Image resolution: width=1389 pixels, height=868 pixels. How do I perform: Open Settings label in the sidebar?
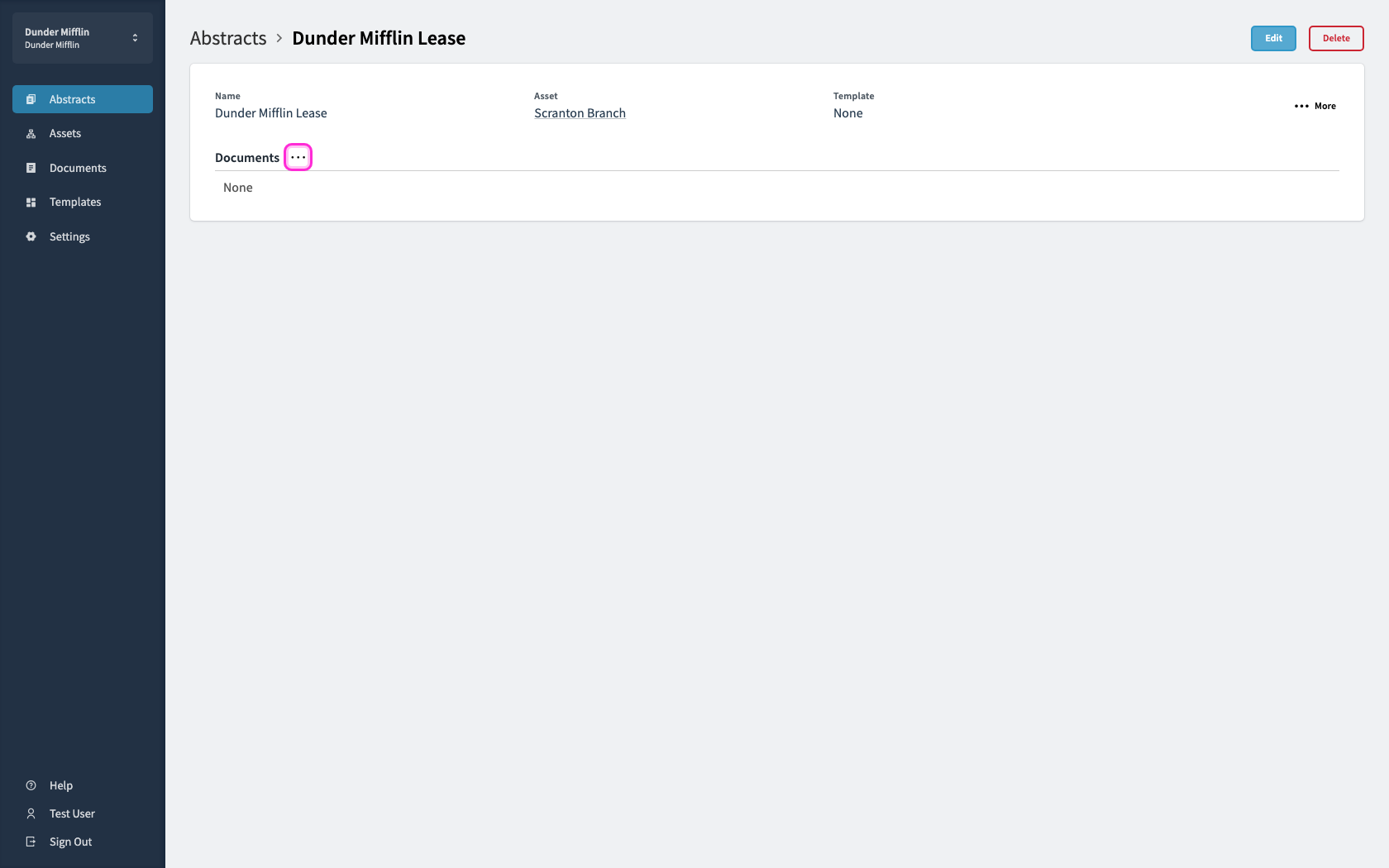[x=69, y=236]
